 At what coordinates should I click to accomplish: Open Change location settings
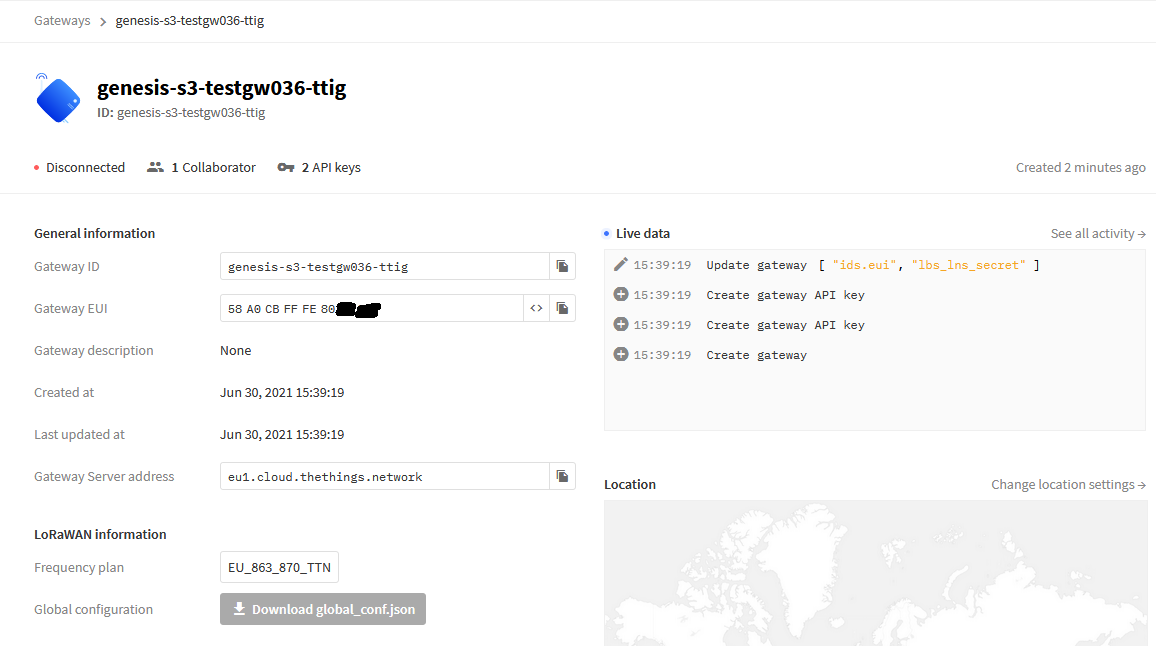coord(1068,484)
